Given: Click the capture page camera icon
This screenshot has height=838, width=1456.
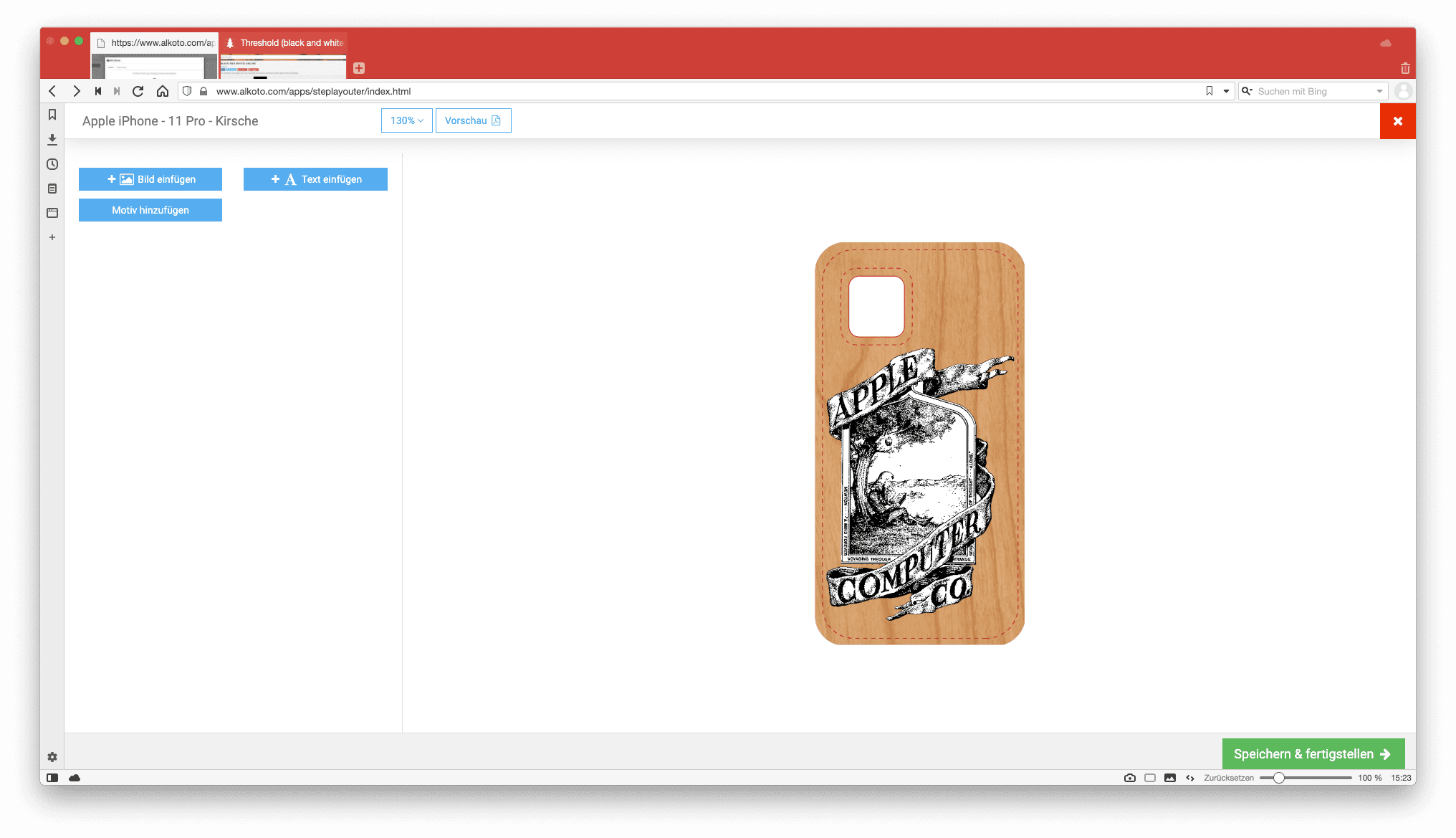Looking at the screenshot, I should pos(1130,778).
